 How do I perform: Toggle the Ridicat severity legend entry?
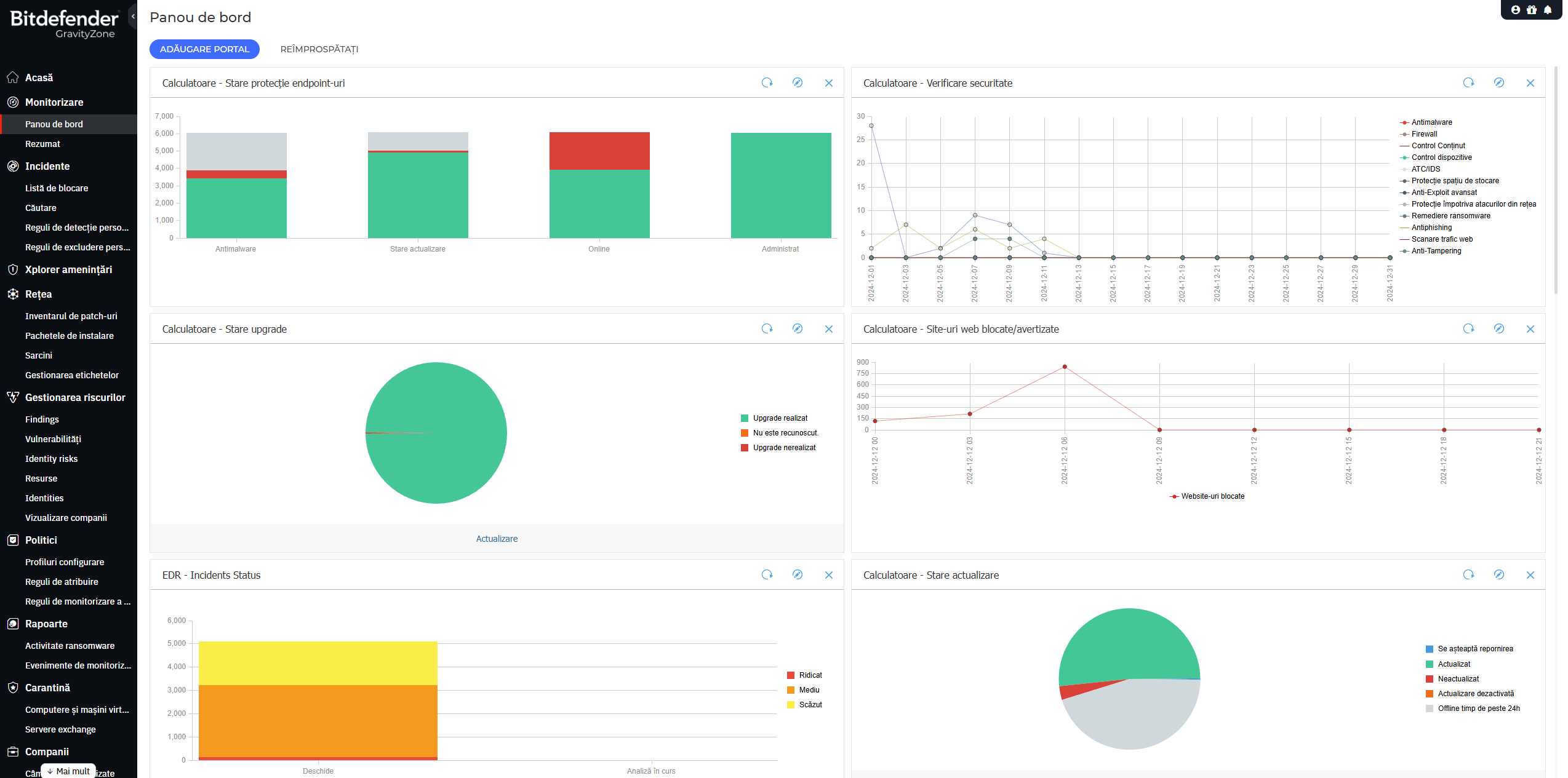(x=804, y=675)
